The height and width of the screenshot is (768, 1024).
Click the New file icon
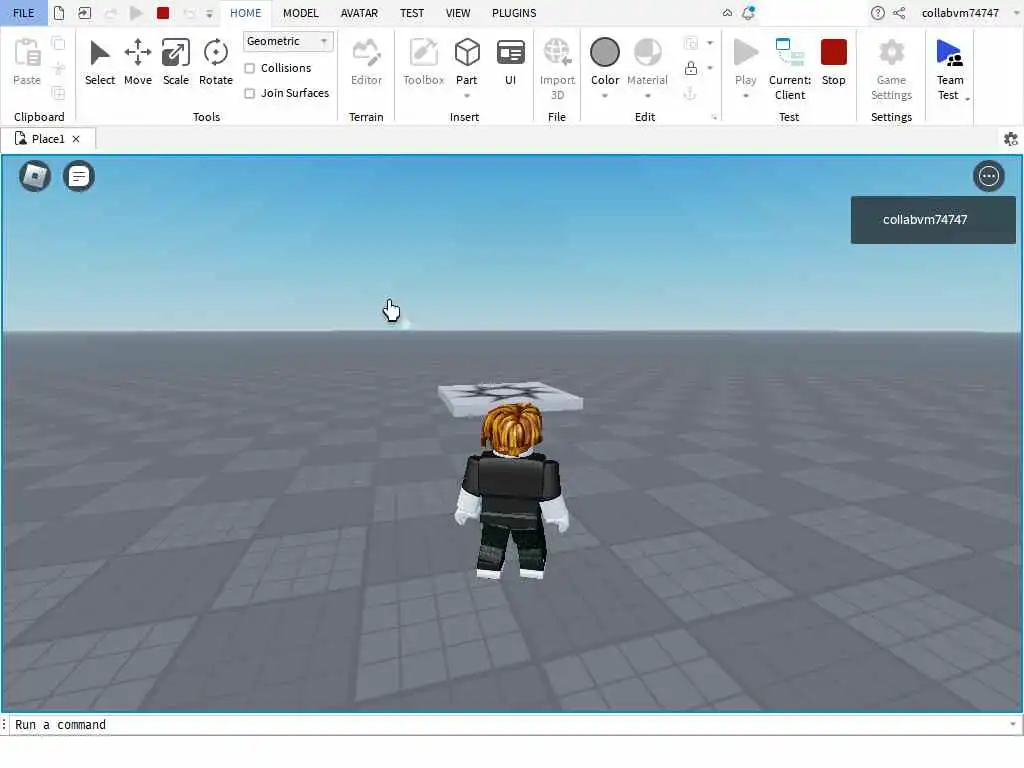pyautogui.click(x=59, y=13)
